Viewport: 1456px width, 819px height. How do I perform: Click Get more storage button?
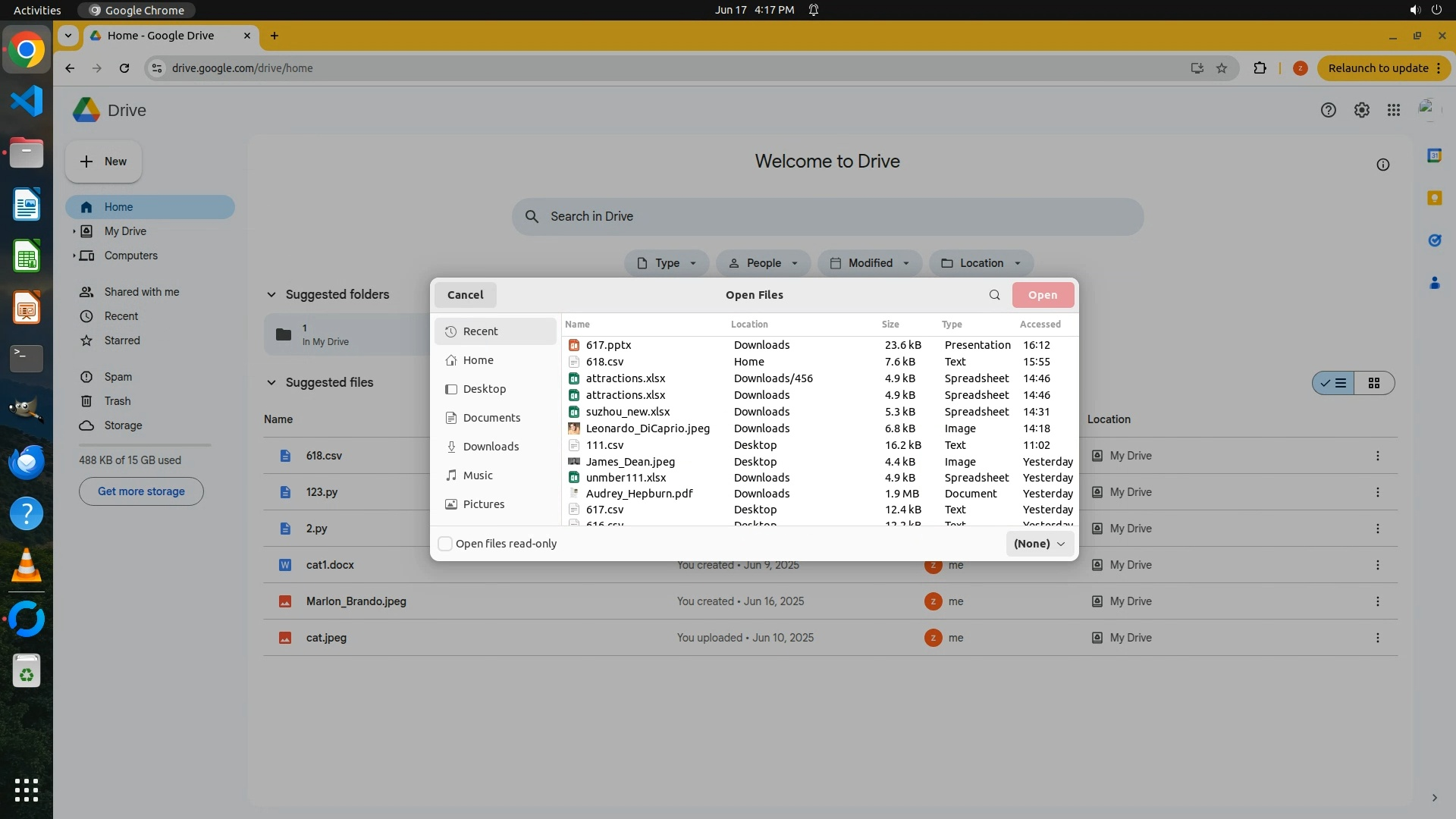tap(141, 491)
